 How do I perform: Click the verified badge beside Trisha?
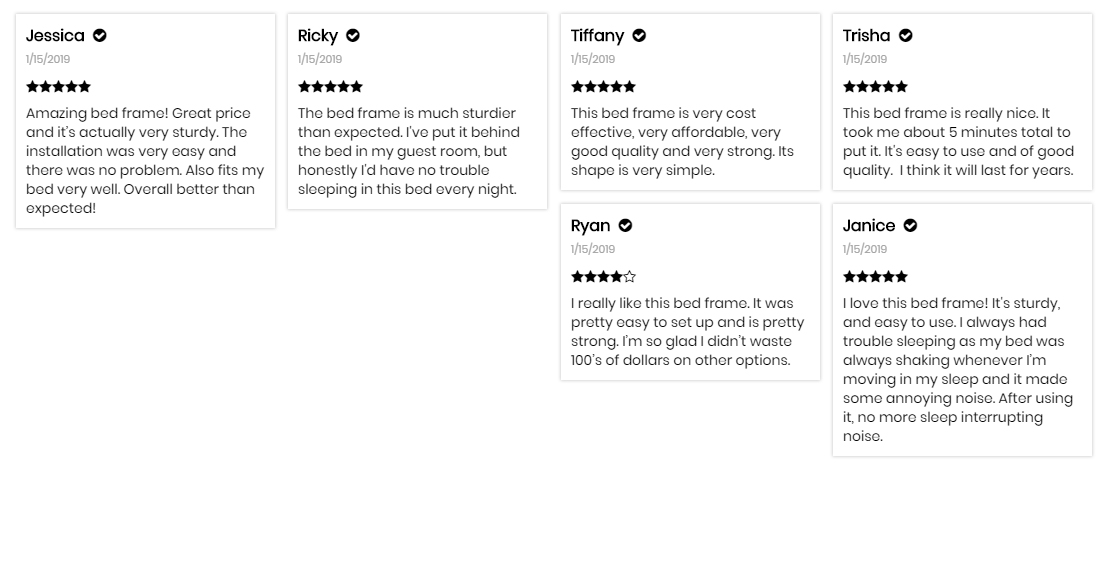click(x=906, y=36)
